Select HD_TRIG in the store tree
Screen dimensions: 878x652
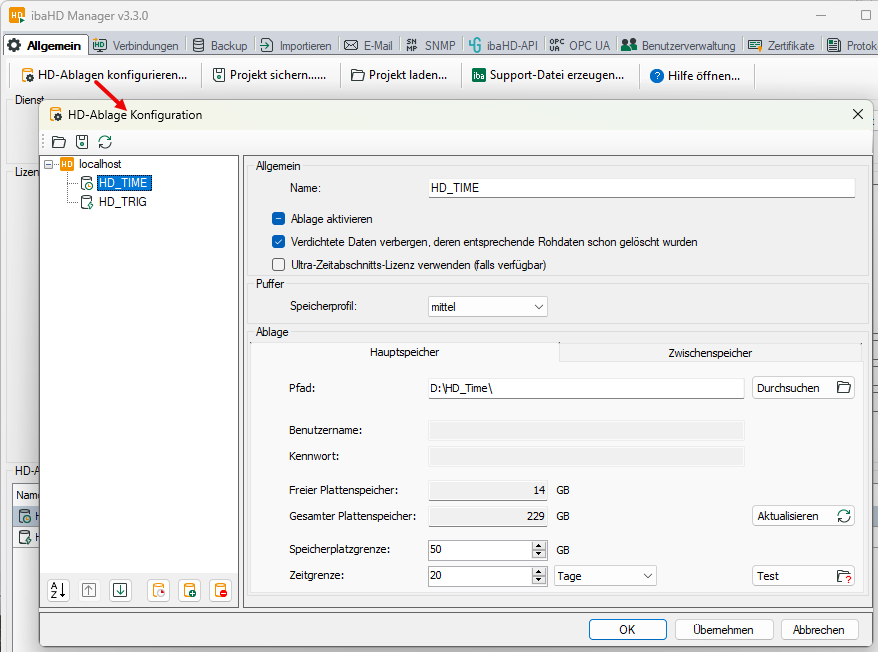click(x=122, y=202)
